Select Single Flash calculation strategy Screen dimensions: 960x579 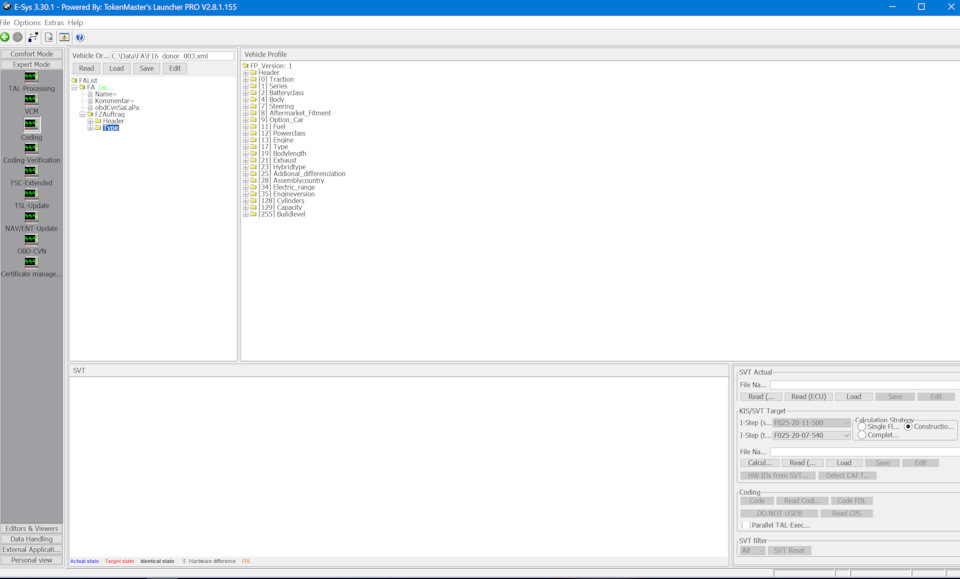pyautogui.click(x=862, y=427)
